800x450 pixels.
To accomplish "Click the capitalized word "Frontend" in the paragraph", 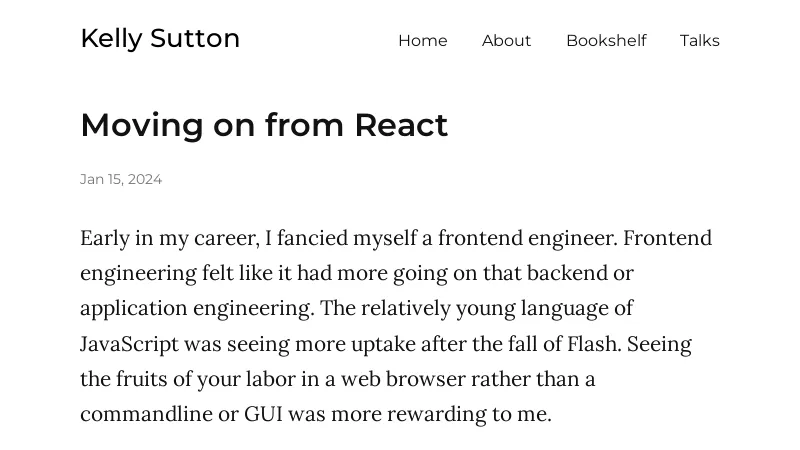I will 668,238.
